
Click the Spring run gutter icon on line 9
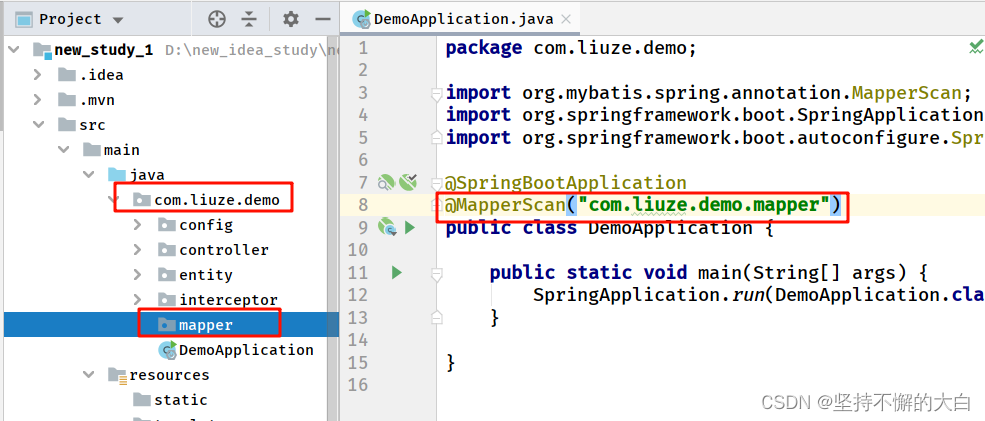pyautogui.click(x=386, y=227)
